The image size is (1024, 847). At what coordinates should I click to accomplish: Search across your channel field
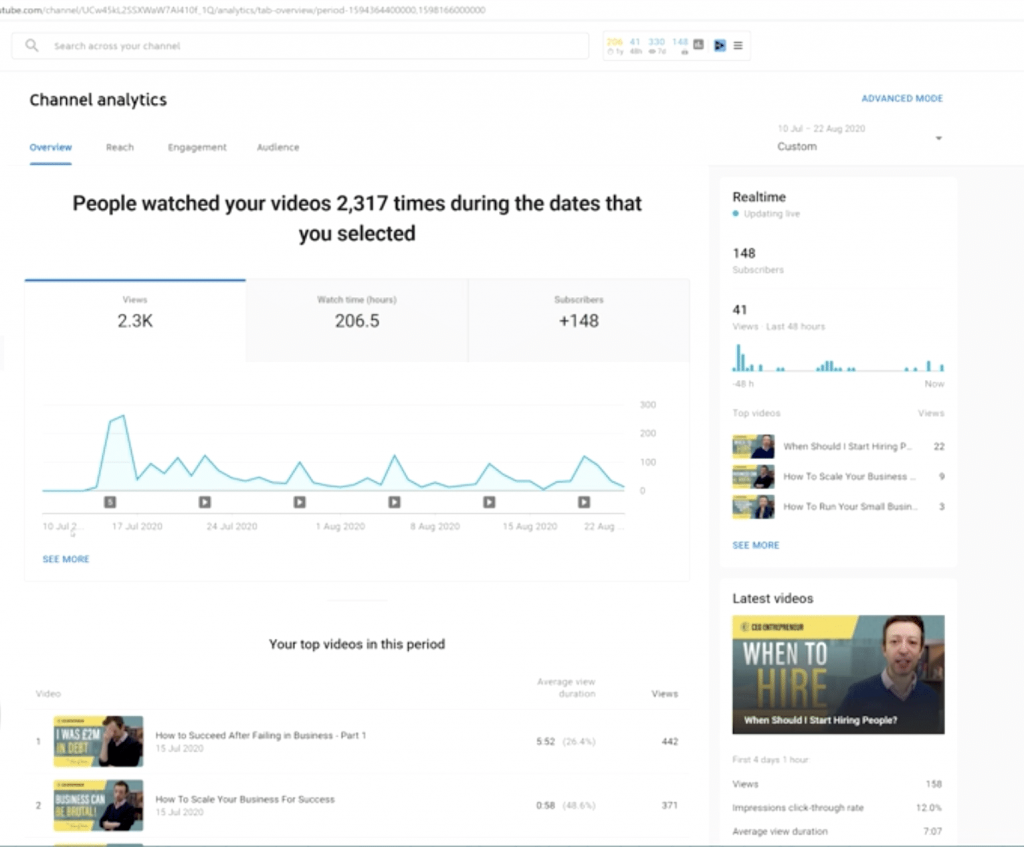(x=300, y=46)
